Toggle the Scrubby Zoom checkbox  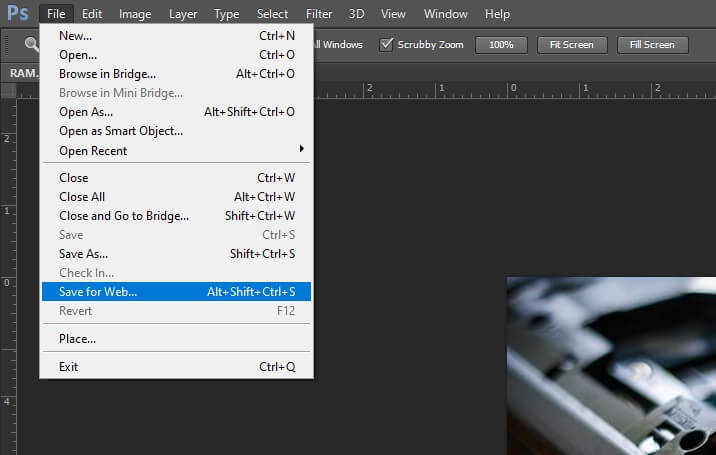(386, 44)
